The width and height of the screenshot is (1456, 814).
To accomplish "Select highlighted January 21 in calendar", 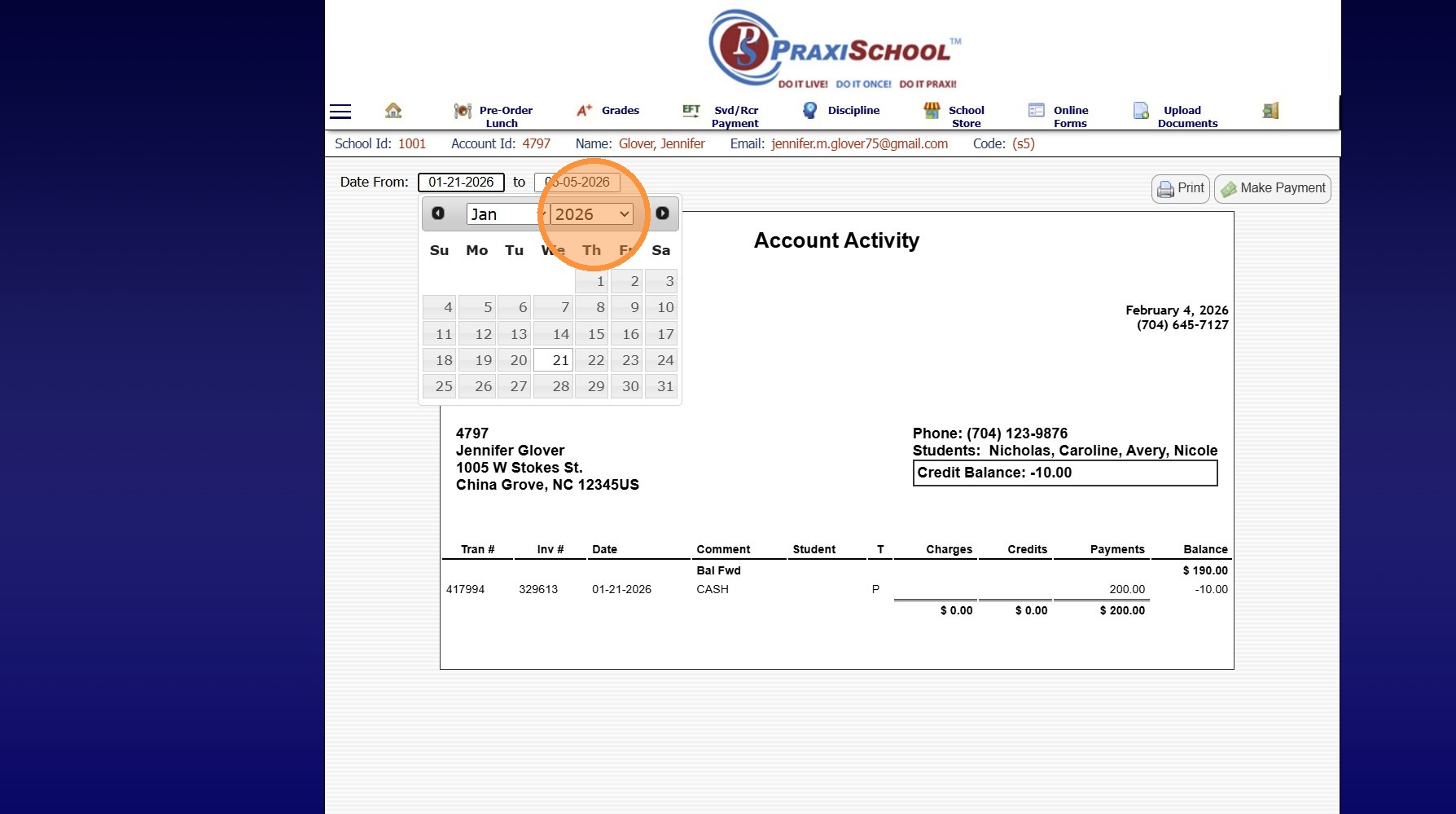I will coord(553,360).
